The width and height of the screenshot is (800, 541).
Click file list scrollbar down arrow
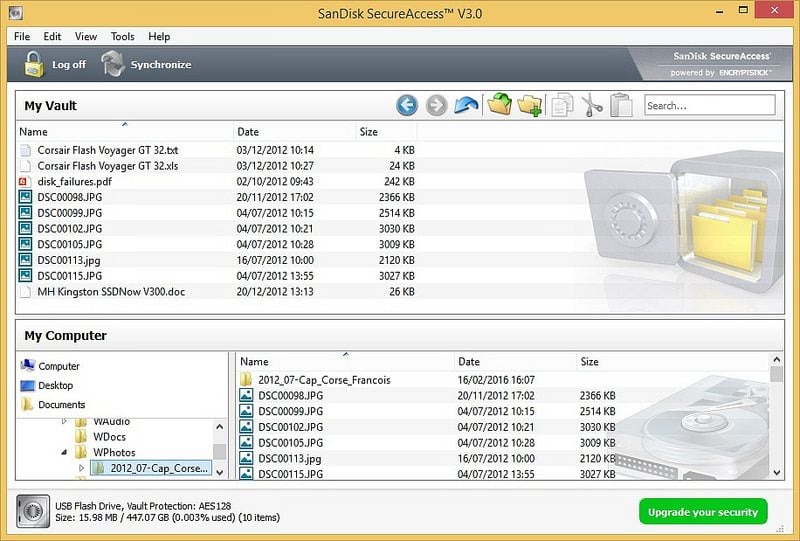[x=777, y=473]
